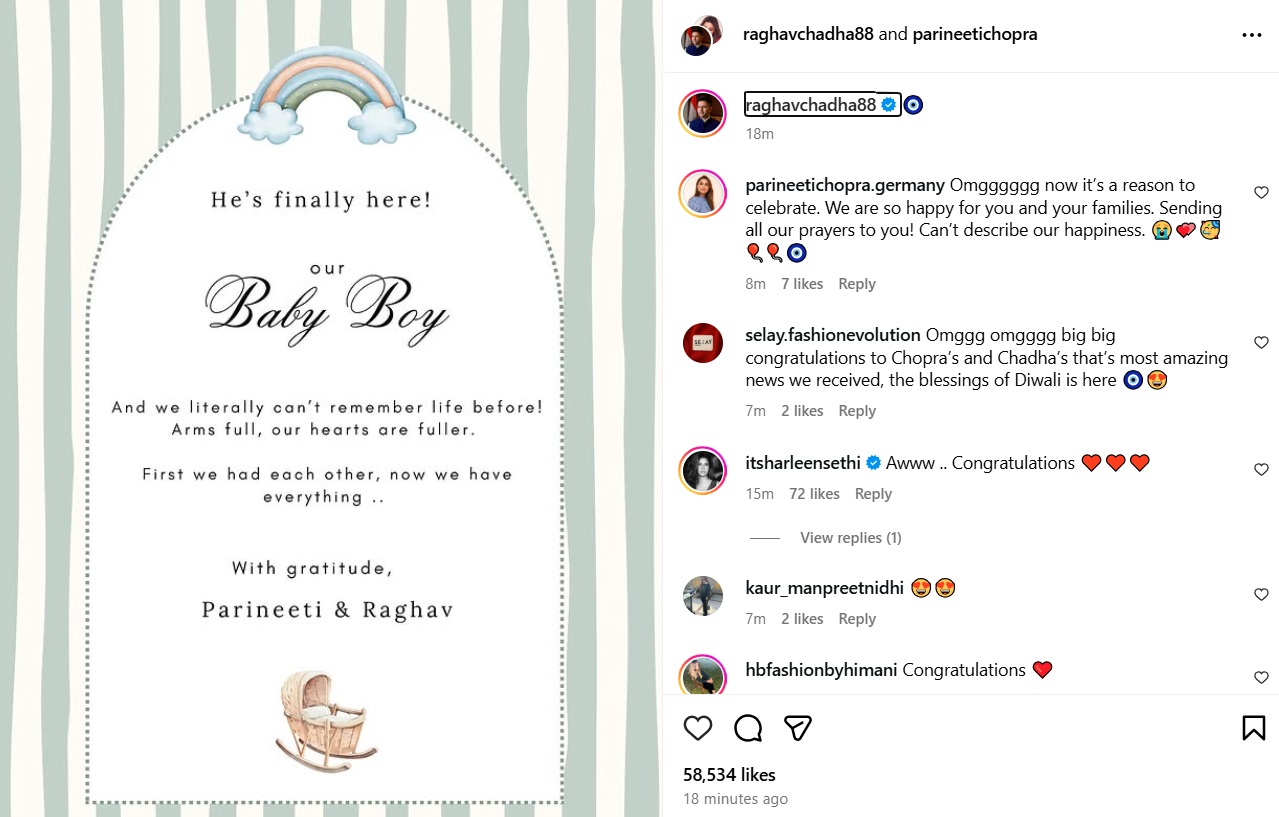The width and height of the screenshot is (1279, 817).
Task: Open the comment bubble icon
Action: coord(748,728)
